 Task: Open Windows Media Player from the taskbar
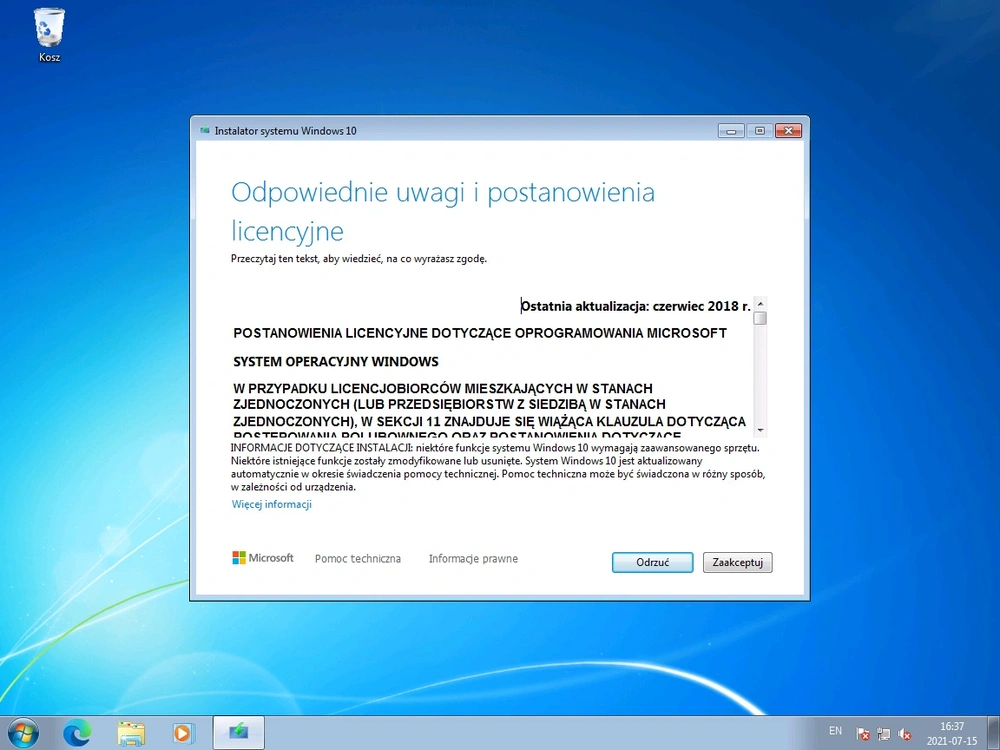[184, 733]
